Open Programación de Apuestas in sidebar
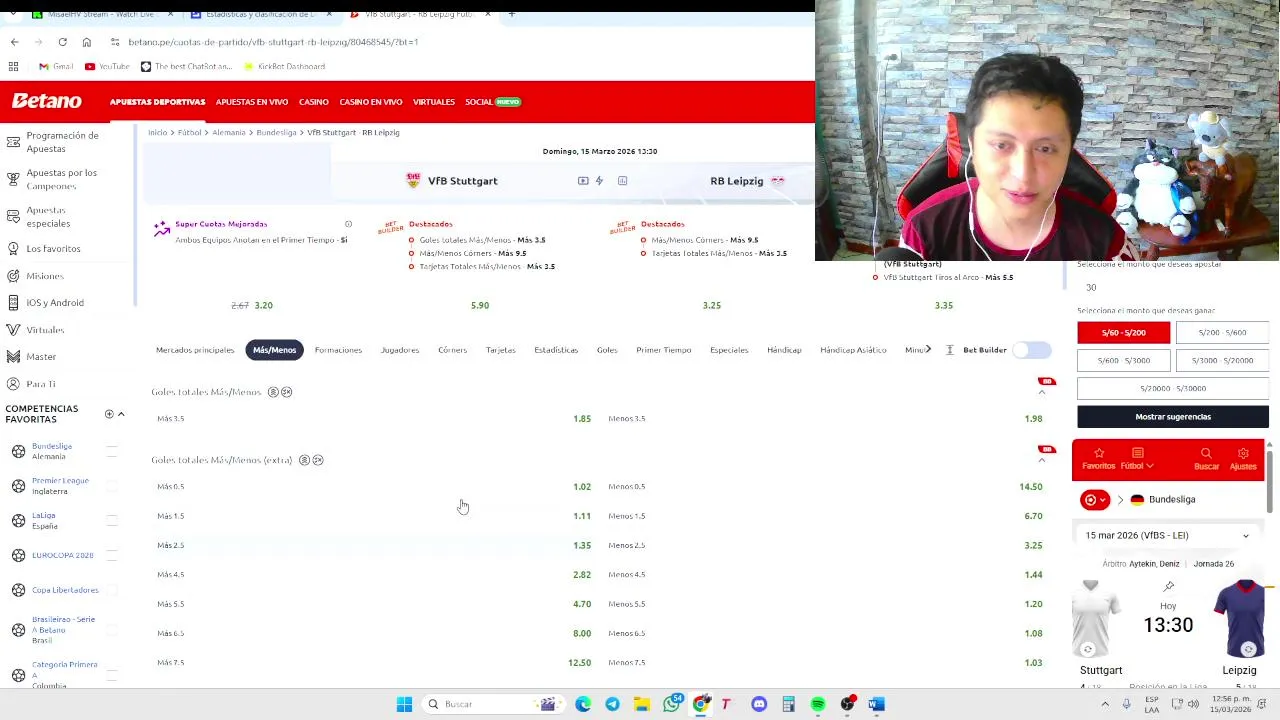Screen dimensions: 1280x720 pyautogui.click(x=62, y=142)
